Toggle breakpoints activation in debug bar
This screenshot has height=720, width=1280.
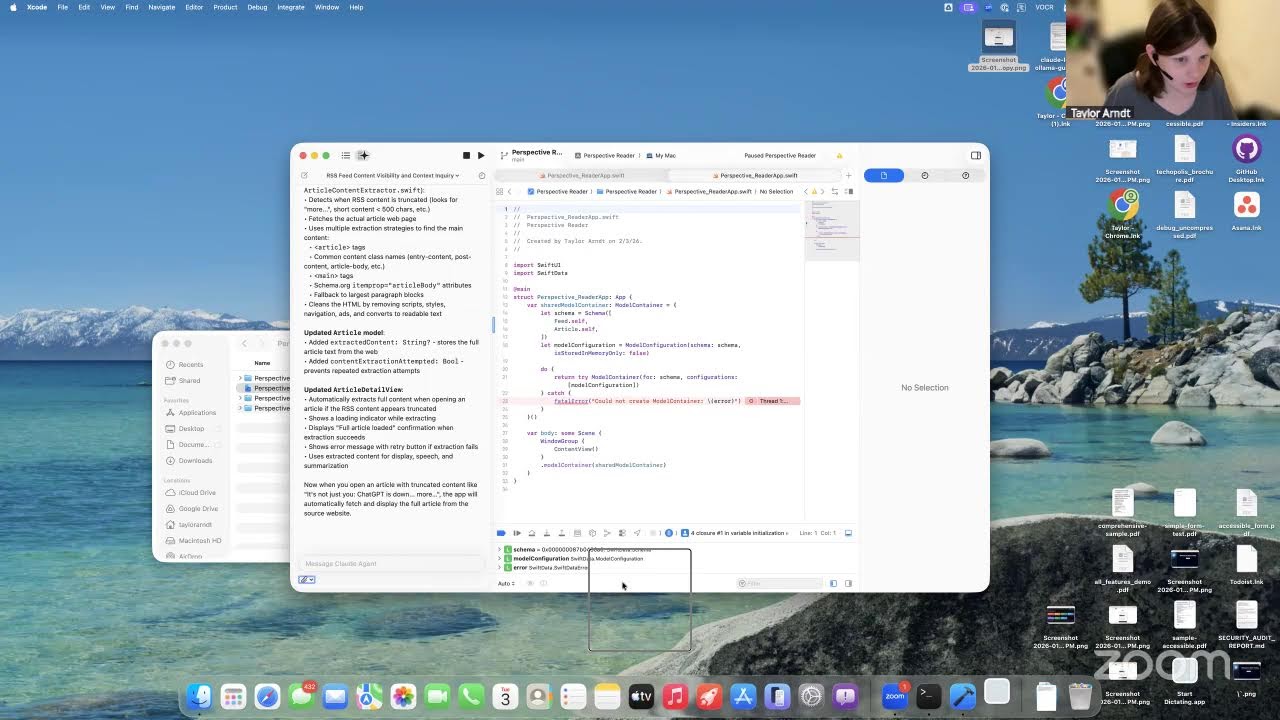point(502,533)
